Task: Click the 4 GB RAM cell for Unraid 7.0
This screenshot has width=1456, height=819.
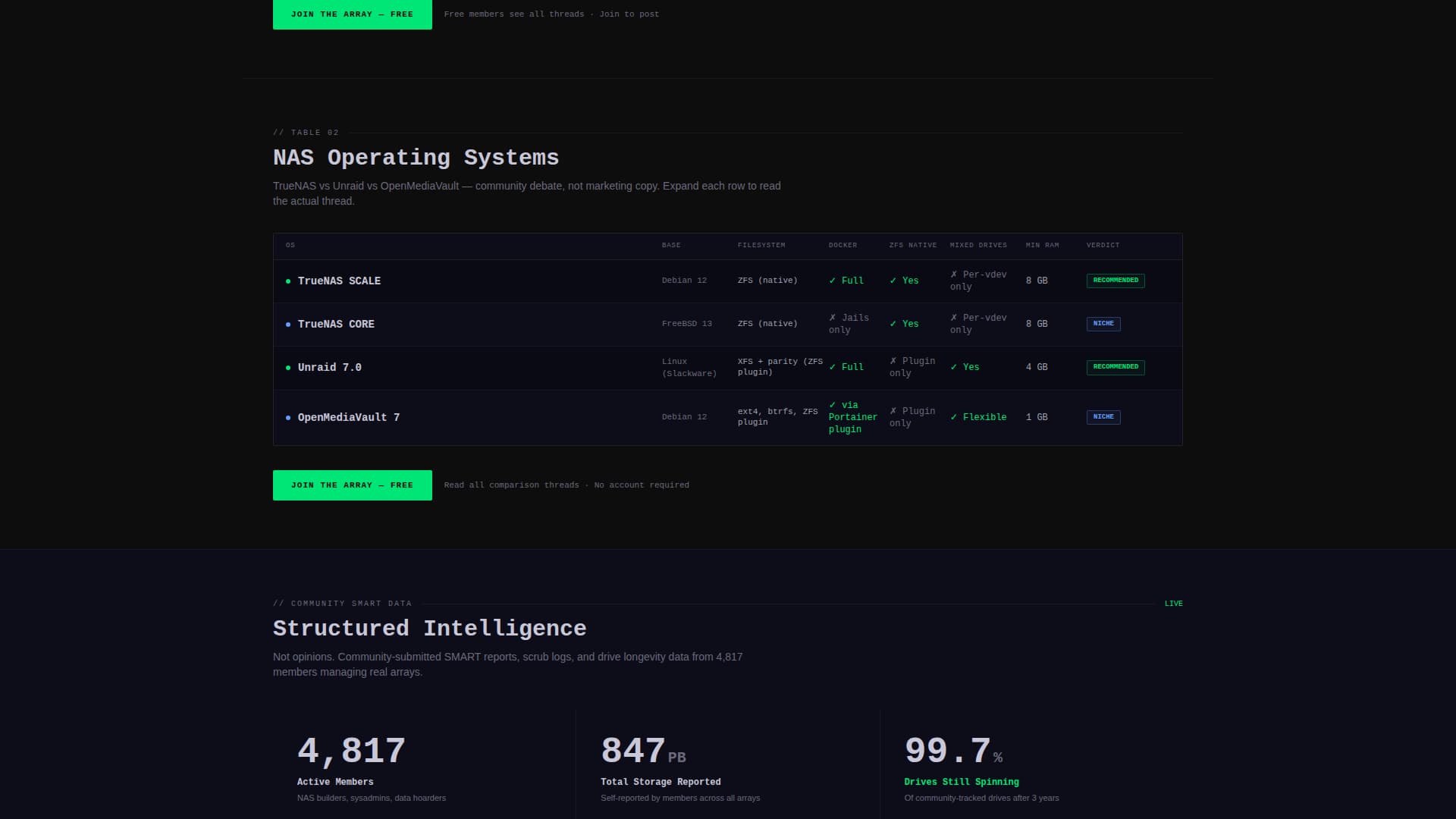Action: pyautogui.click(x=1037, y=368)
